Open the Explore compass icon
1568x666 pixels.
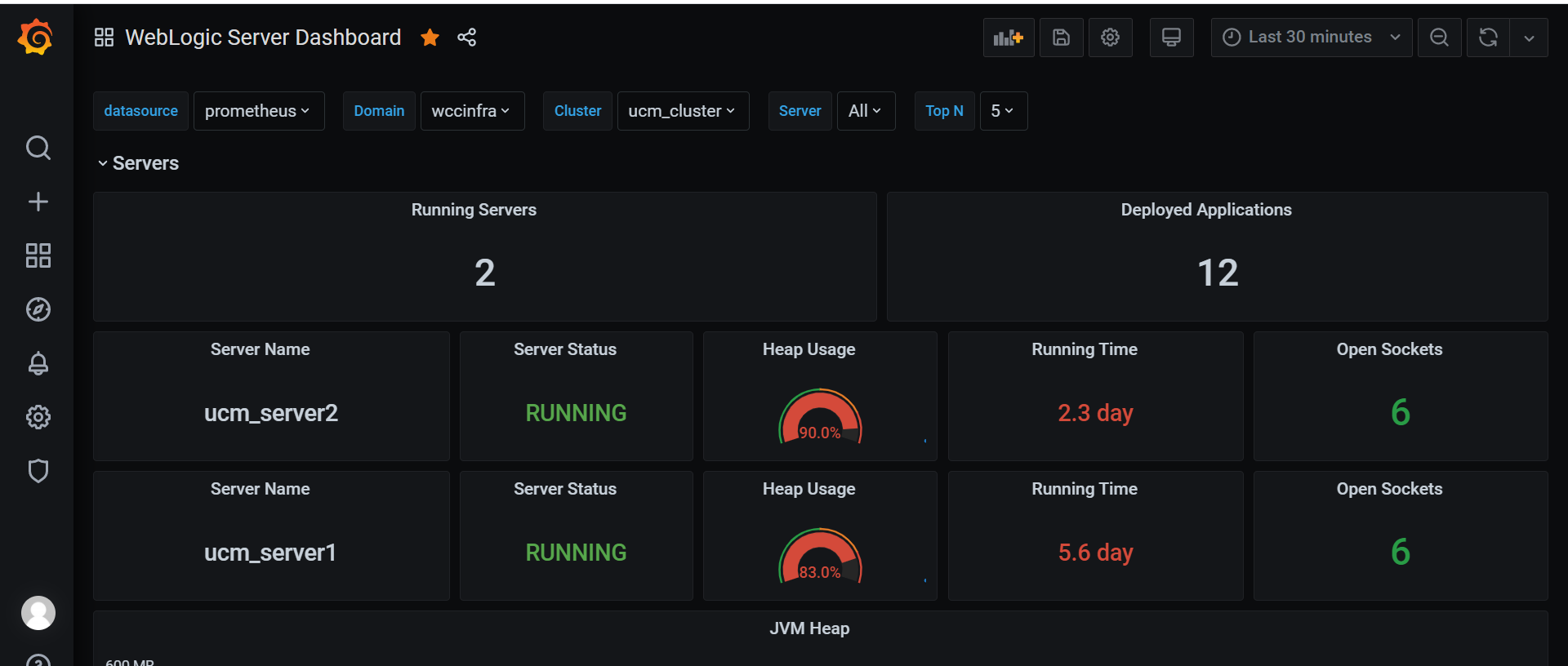pyautogui.click(x=38, y=309)
